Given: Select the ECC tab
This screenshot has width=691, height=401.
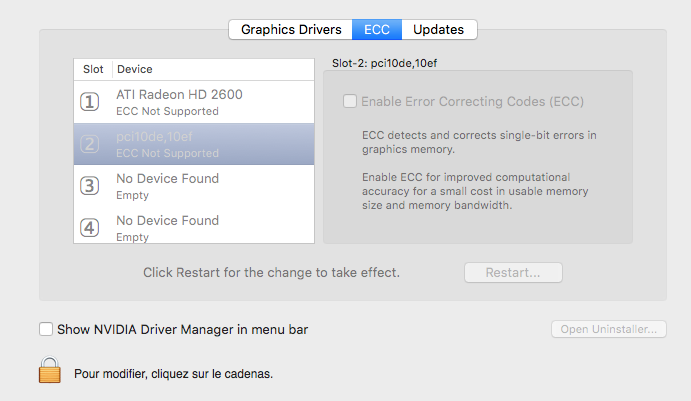Looking at the screenshot, I should (377, 30).
